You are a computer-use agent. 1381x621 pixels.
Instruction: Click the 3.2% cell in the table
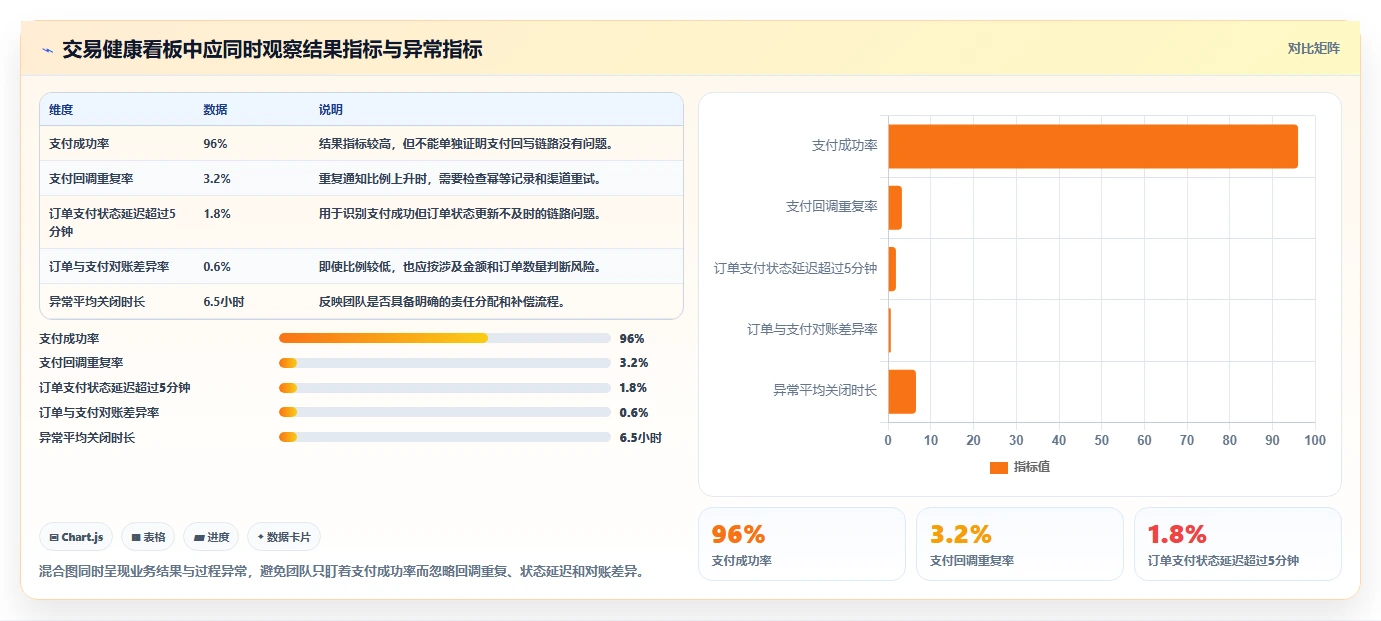click(217, 178)
